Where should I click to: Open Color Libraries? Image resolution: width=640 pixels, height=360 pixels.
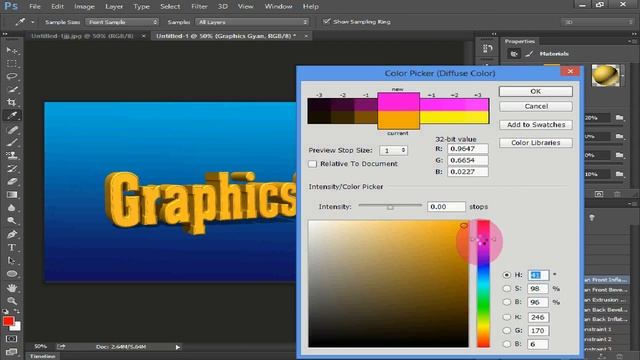(x=536, y=143)
